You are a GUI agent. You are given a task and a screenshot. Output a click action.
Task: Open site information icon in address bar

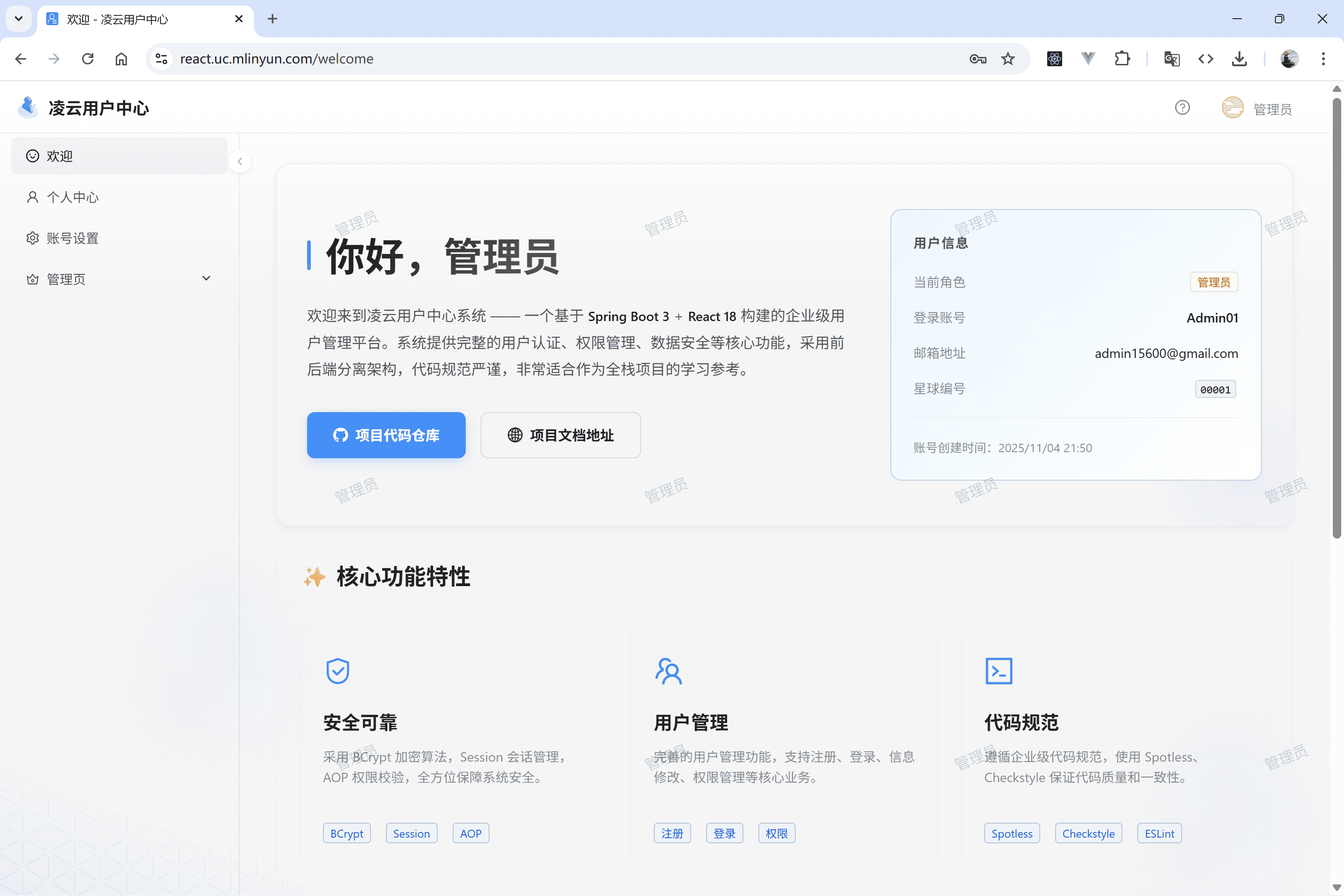(162, 59)
